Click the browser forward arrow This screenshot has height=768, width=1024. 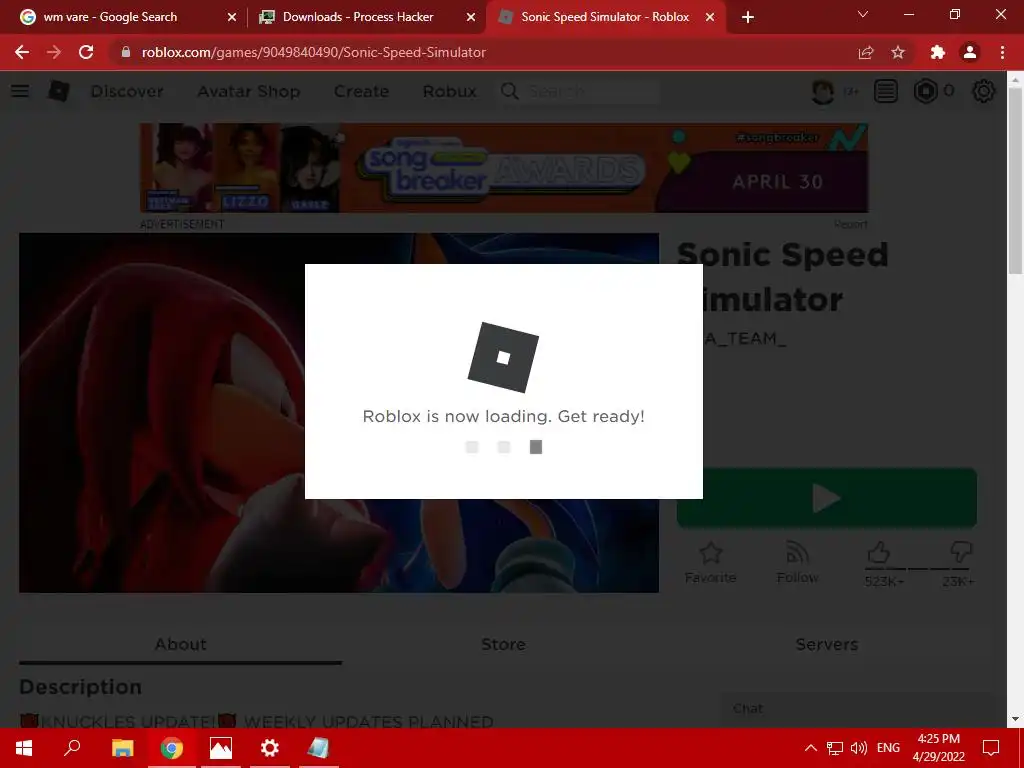[54, 52]
